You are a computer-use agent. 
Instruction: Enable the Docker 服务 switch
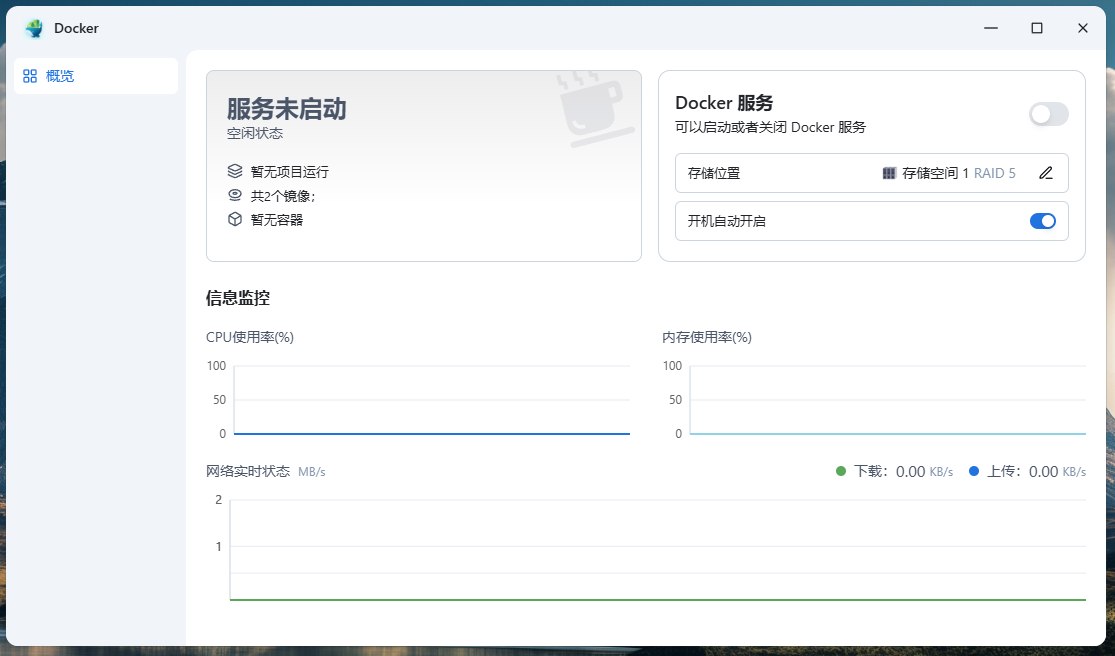(1047, 114)
